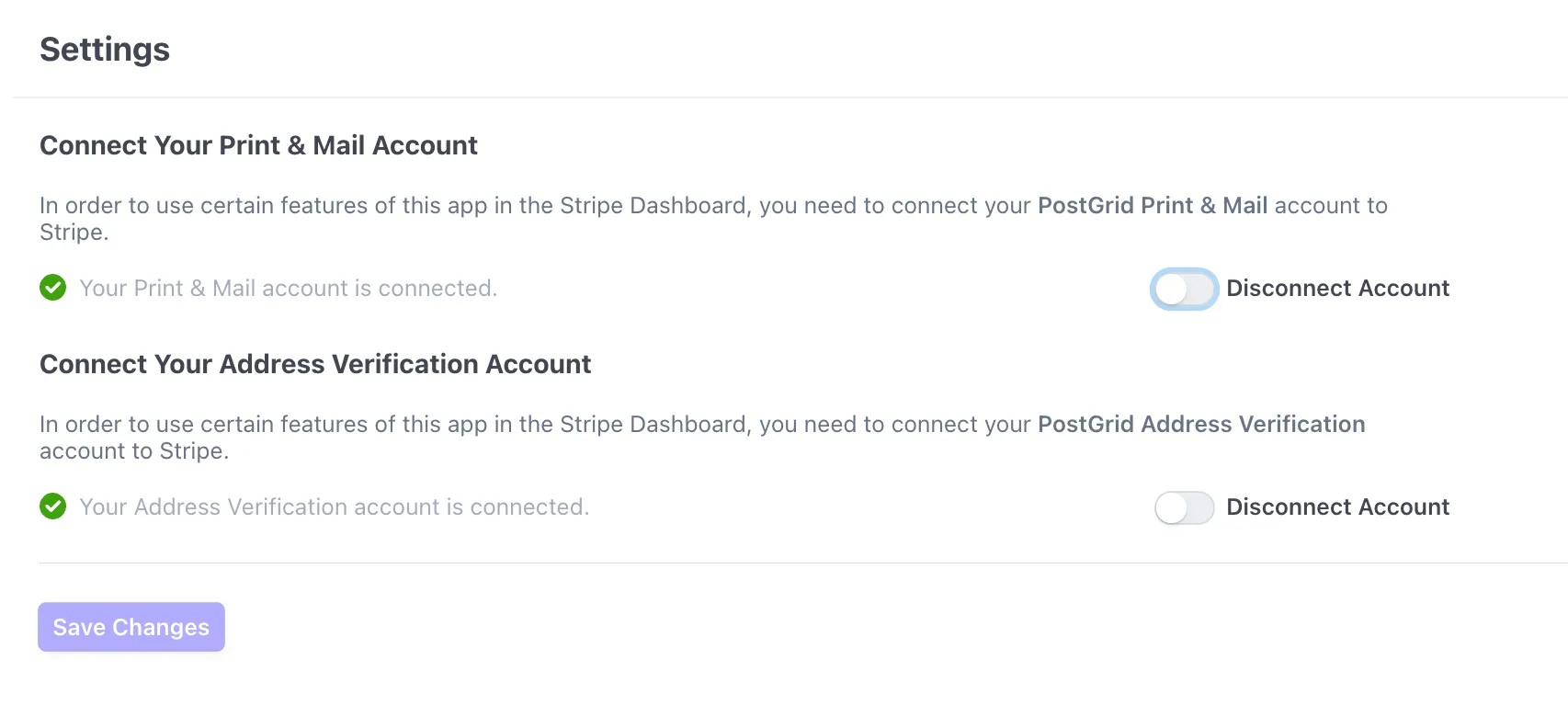Image resolution: width=1568 pixels, height=717 pixels.
Task: Click the Save Changes button
Action: tap(131, 626)
